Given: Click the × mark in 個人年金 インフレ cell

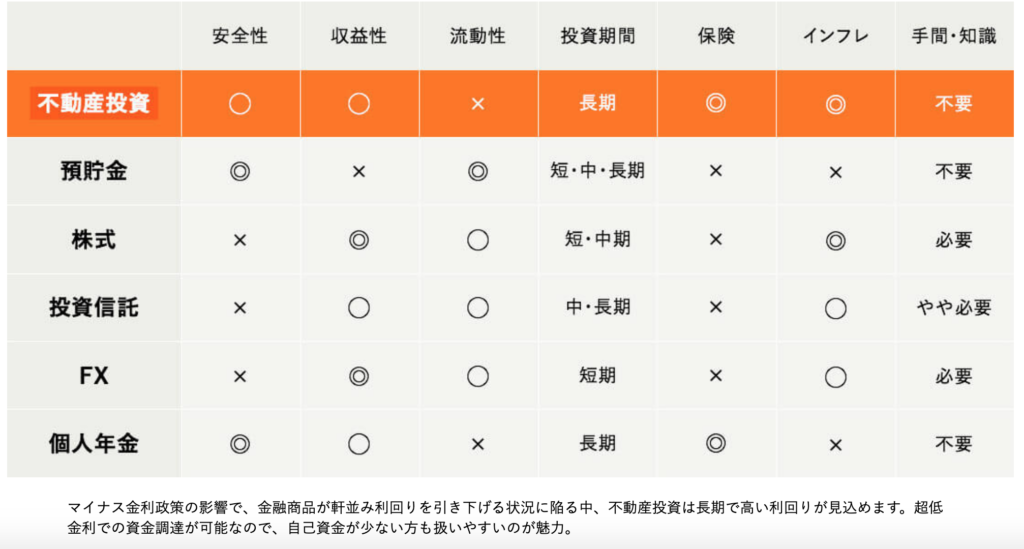Looking at the screenshot, I should tap(835, 445).
